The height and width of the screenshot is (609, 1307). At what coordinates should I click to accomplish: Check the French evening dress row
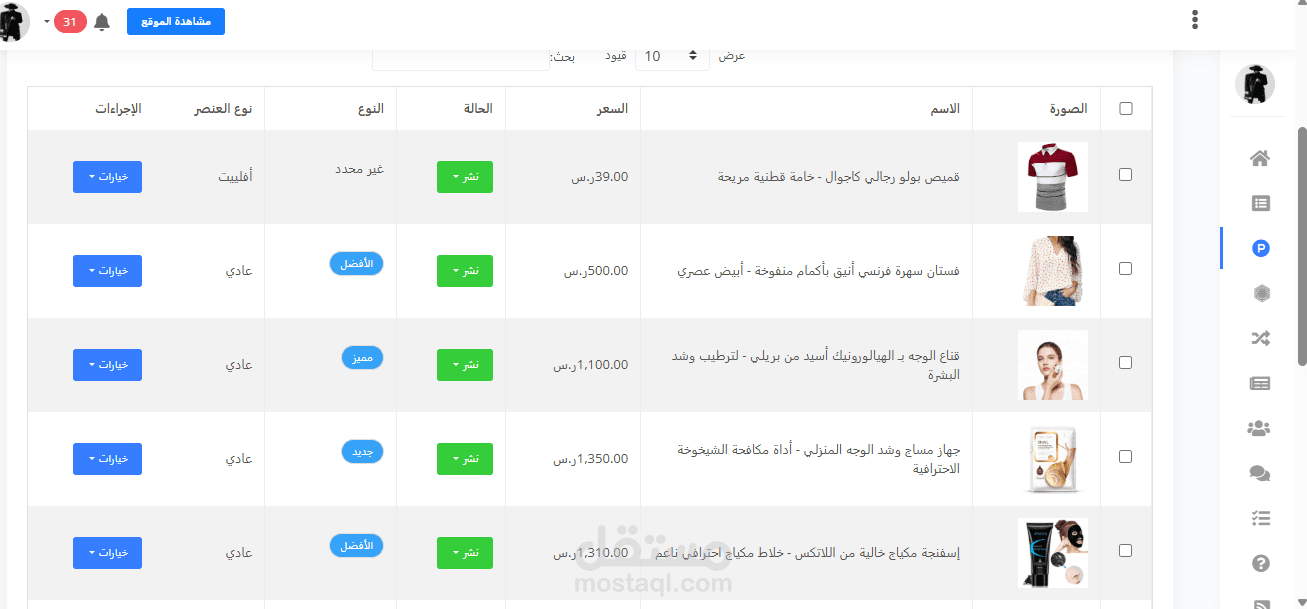(x=1126, y=269)
